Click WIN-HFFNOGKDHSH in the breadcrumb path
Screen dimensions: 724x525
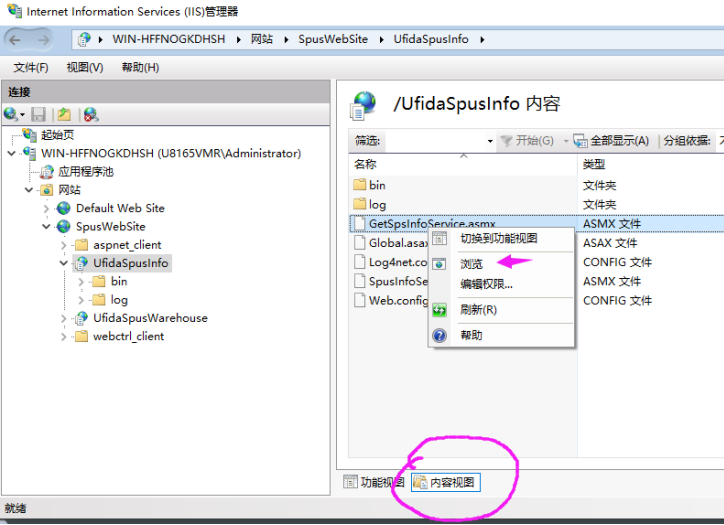coord(169,39)
